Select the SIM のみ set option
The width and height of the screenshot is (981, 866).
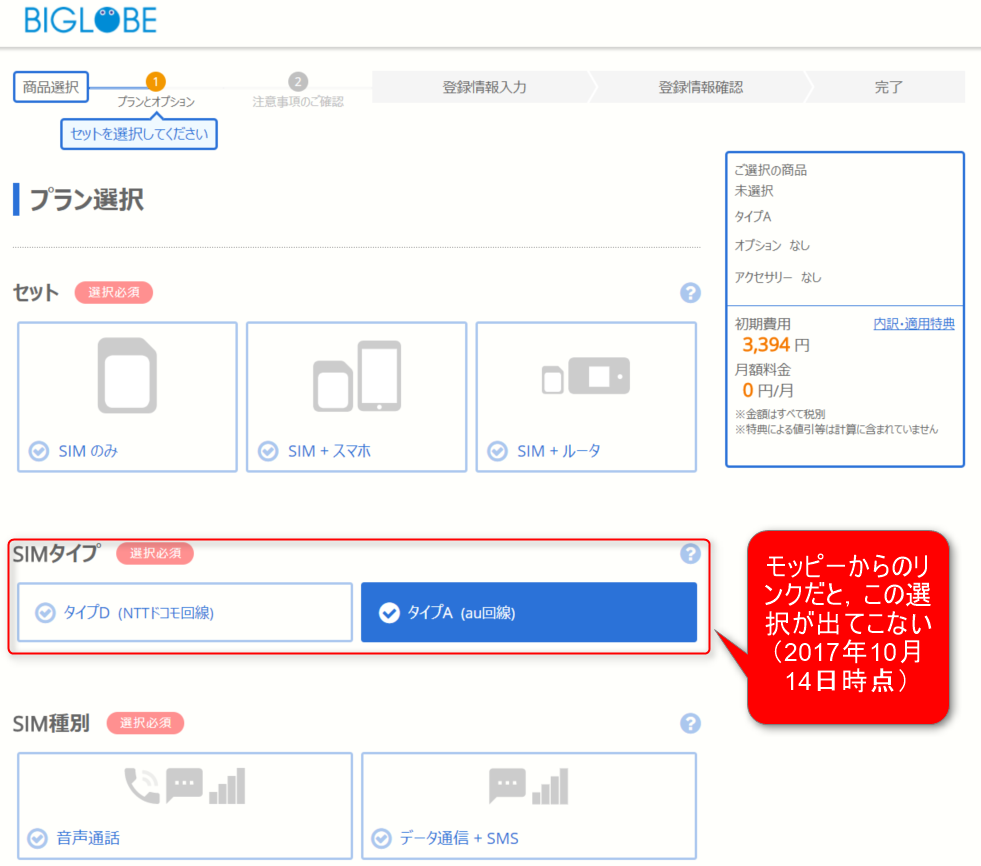pos(128,397)
